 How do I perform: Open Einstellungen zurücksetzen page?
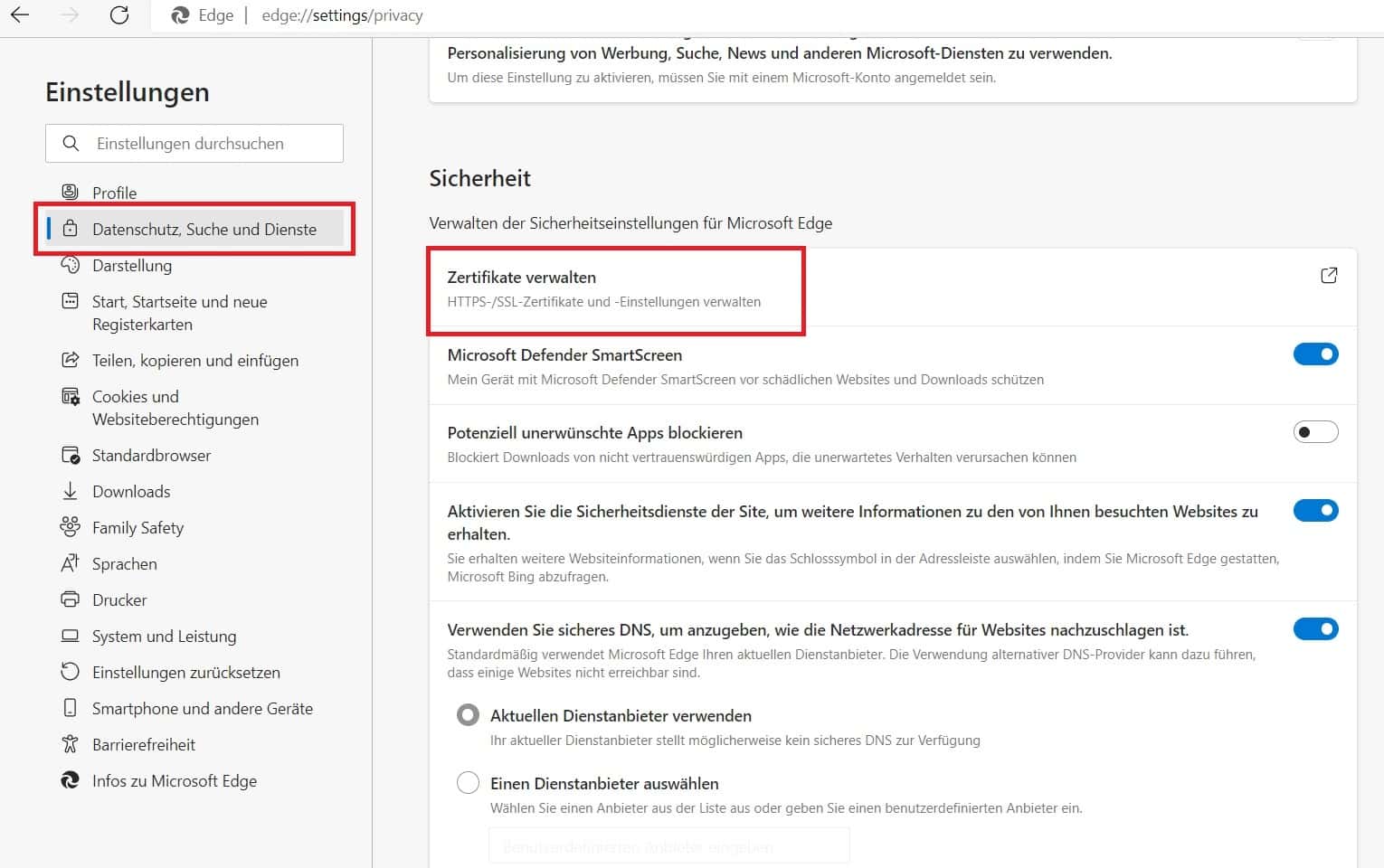pyautogui.click(x=185, y=673)
